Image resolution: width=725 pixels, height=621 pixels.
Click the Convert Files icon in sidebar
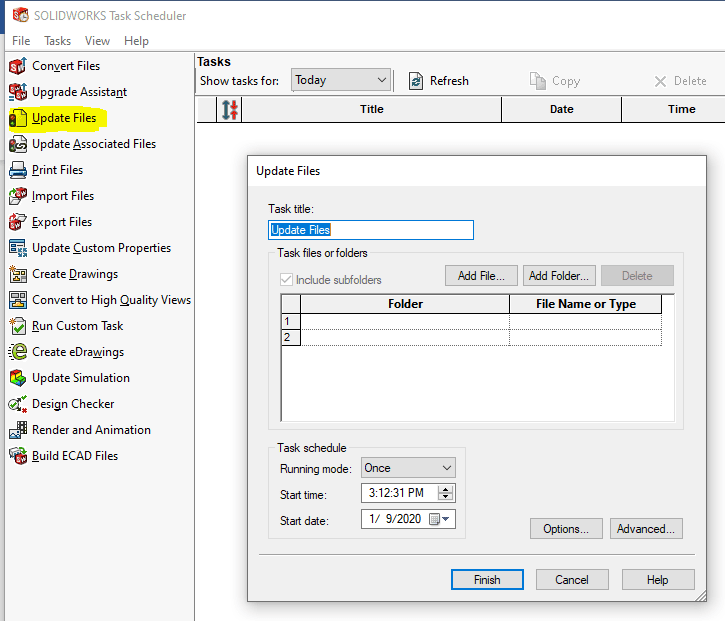click(x=18, y=66)
